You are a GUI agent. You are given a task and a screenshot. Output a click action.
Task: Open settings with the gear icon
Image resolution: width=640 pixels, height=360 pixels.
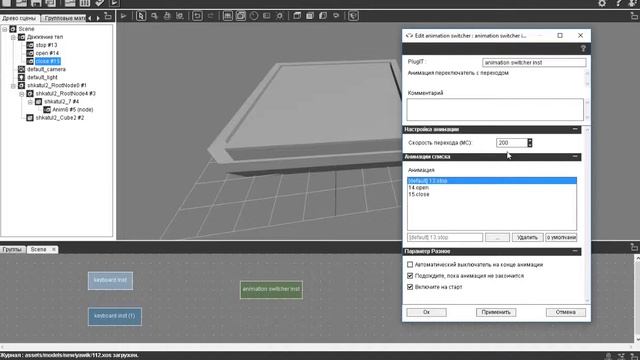[602, 3]
